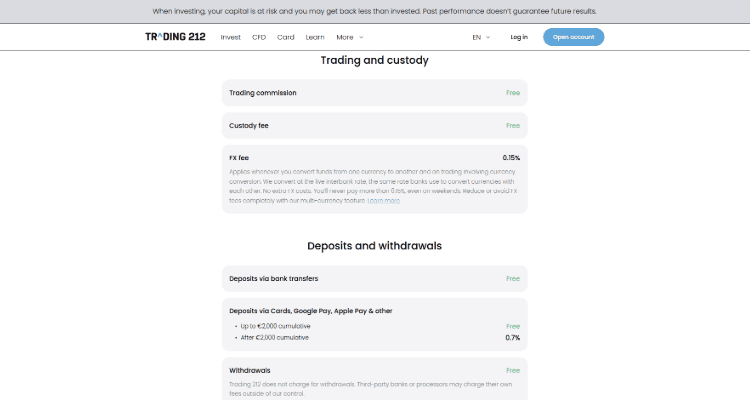Click the Open account button

[x=574, y=37]
